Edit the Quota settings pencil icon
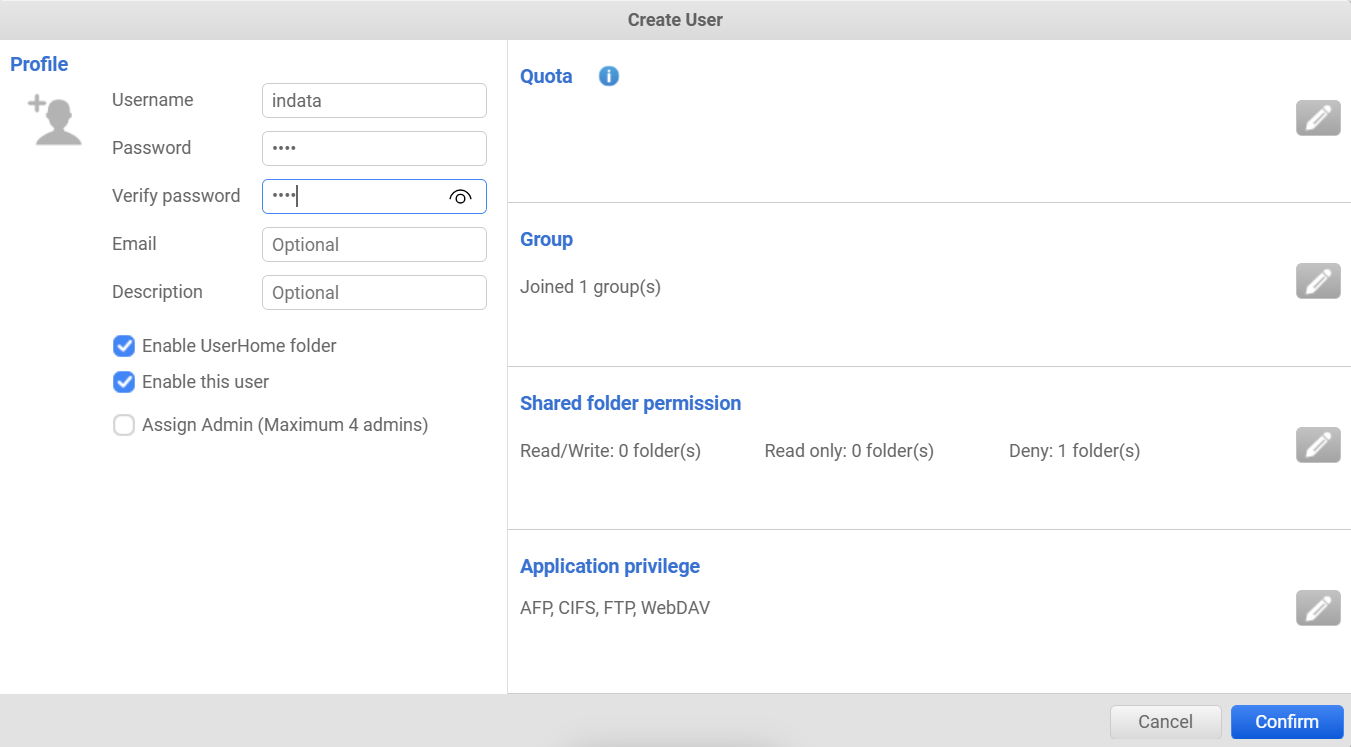Image resolution: width=1351 pixels, height=747 pixels. (x=1318, y=118)
